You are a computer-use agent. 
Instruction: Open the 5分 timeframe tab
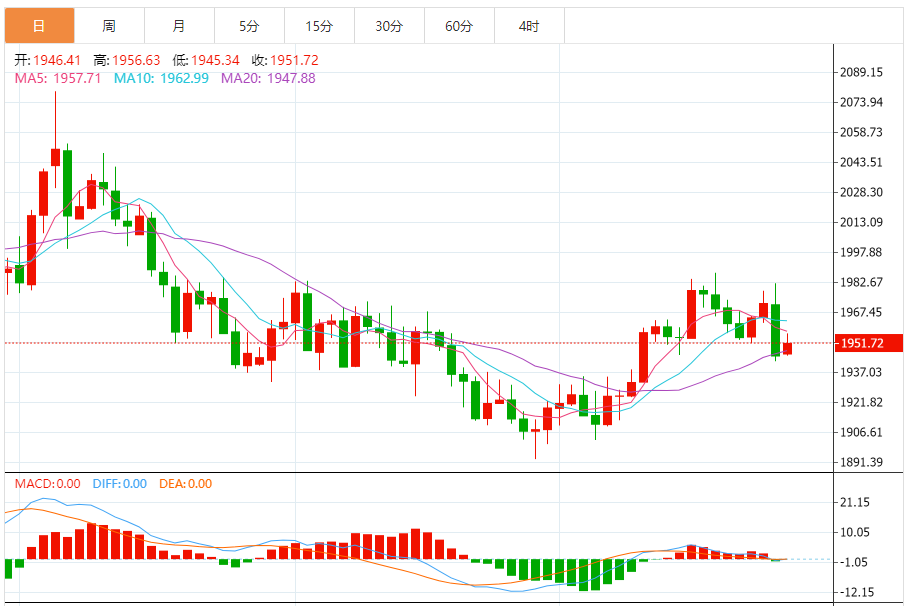(249, 26)
